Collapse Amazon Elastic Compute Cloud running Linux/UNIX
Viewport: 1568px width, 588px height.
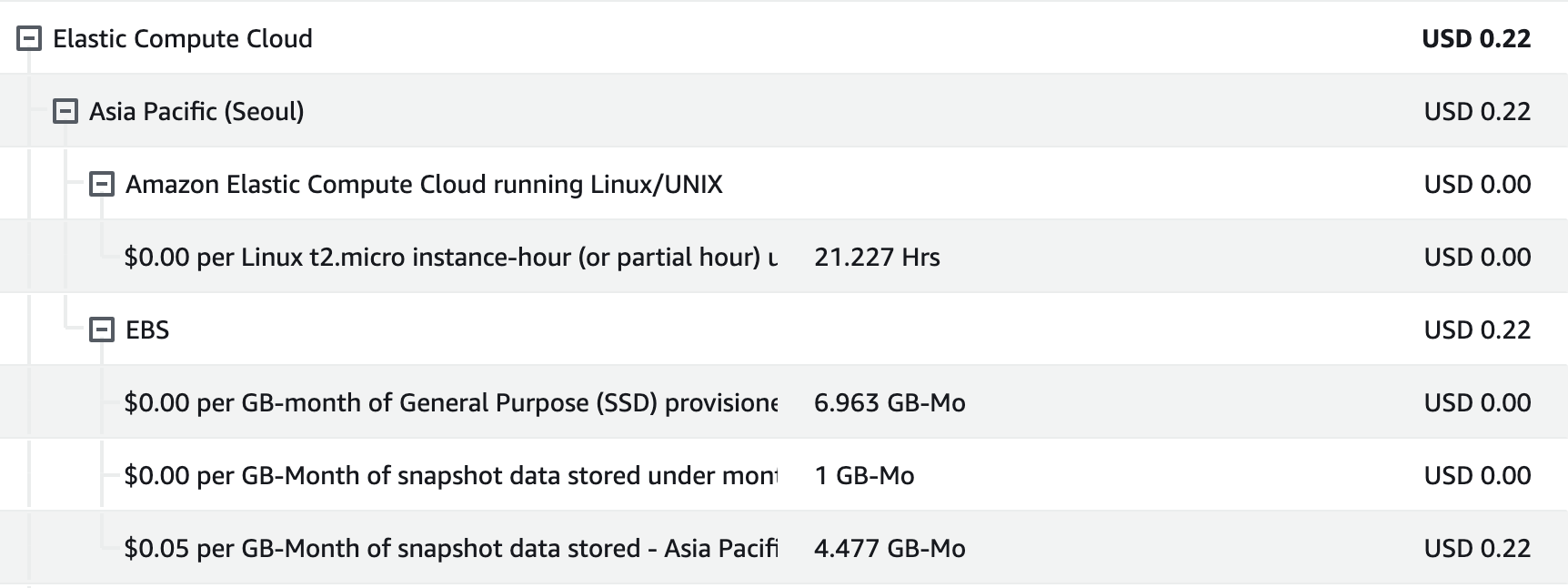tap(101, 184)
